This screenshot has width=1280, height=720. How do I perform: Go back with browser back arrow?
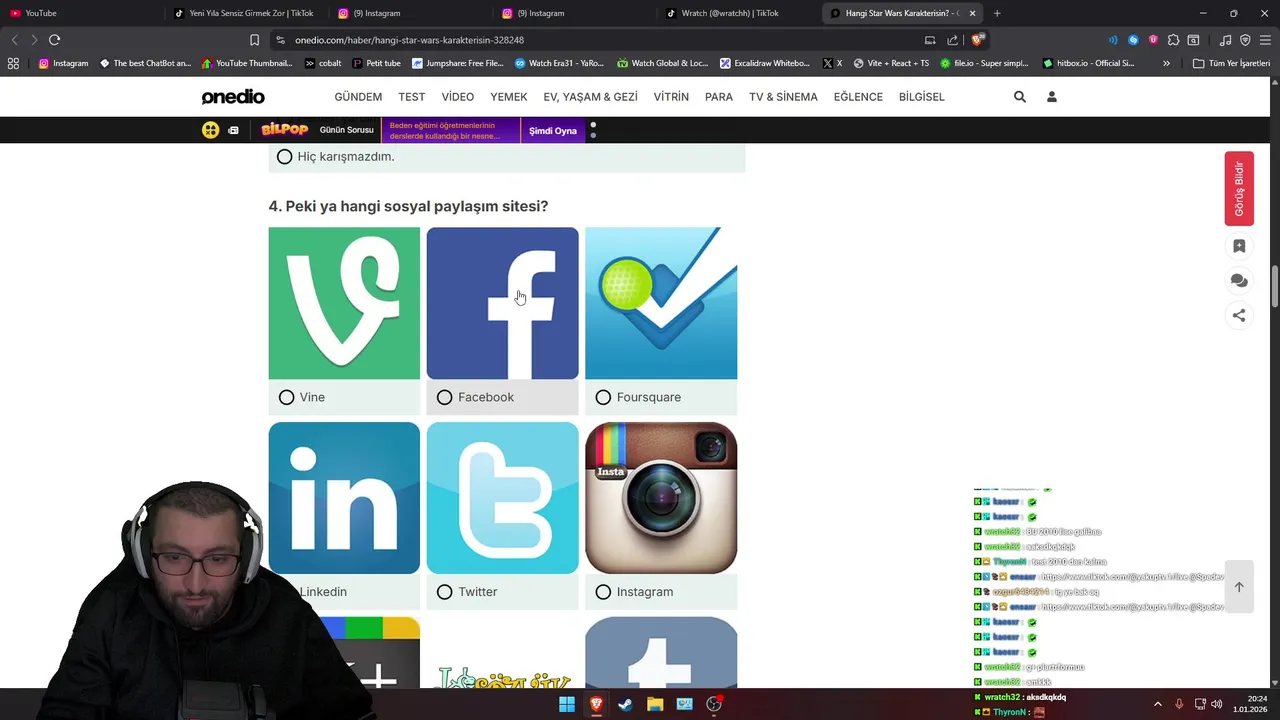[x=14, y=40]
